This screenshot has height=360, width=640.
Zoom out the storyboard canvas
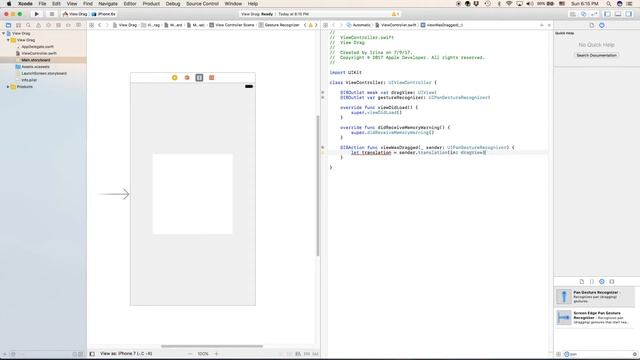(190, 354)
